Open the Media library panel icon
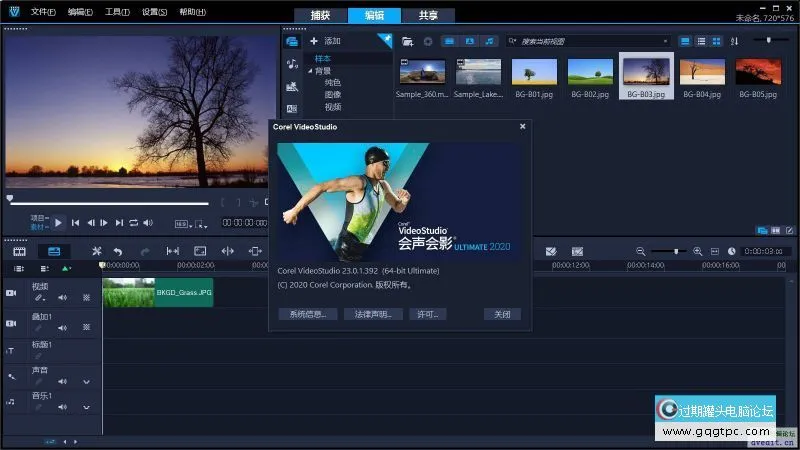The image size is (800, 450). pyautogui.click(x=292, y=41)
